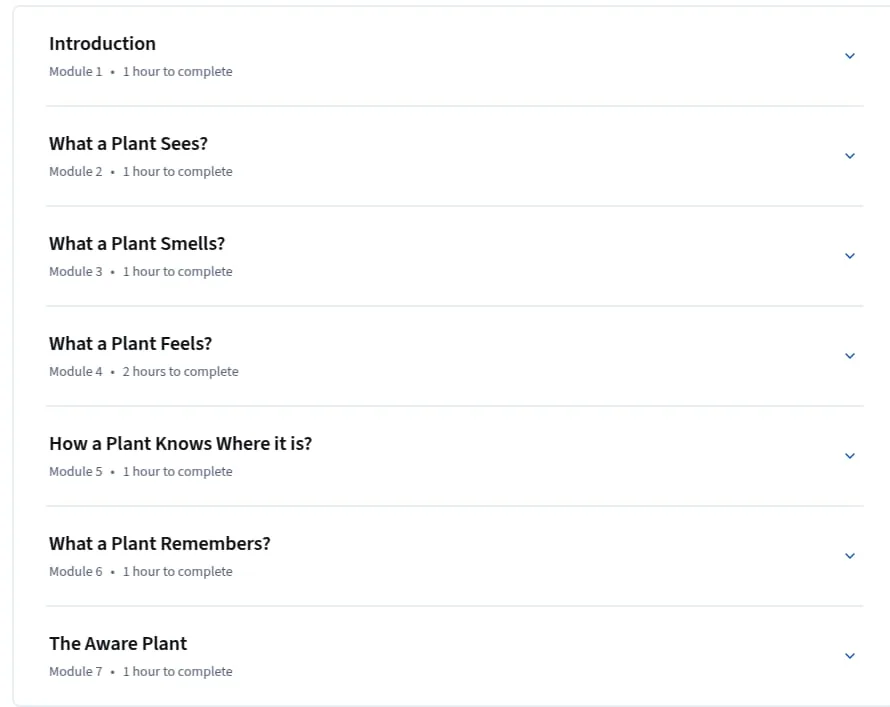Expand the What a Plant Remembers chevron
Viewport: 890px width, 707px height.
click(x=850, y=556)
